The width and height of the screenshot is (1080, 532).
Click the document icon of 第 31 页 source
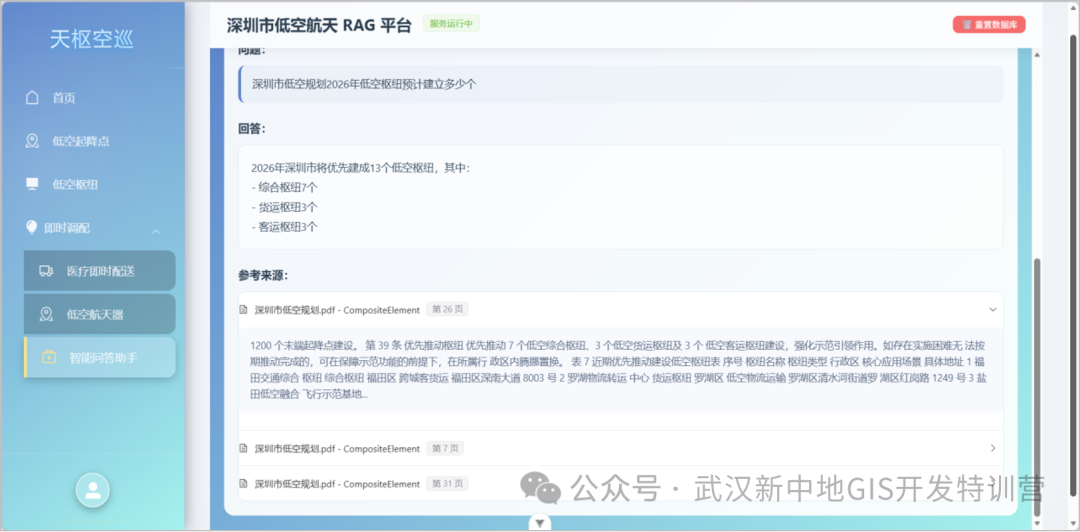click(x=243, y=484)
